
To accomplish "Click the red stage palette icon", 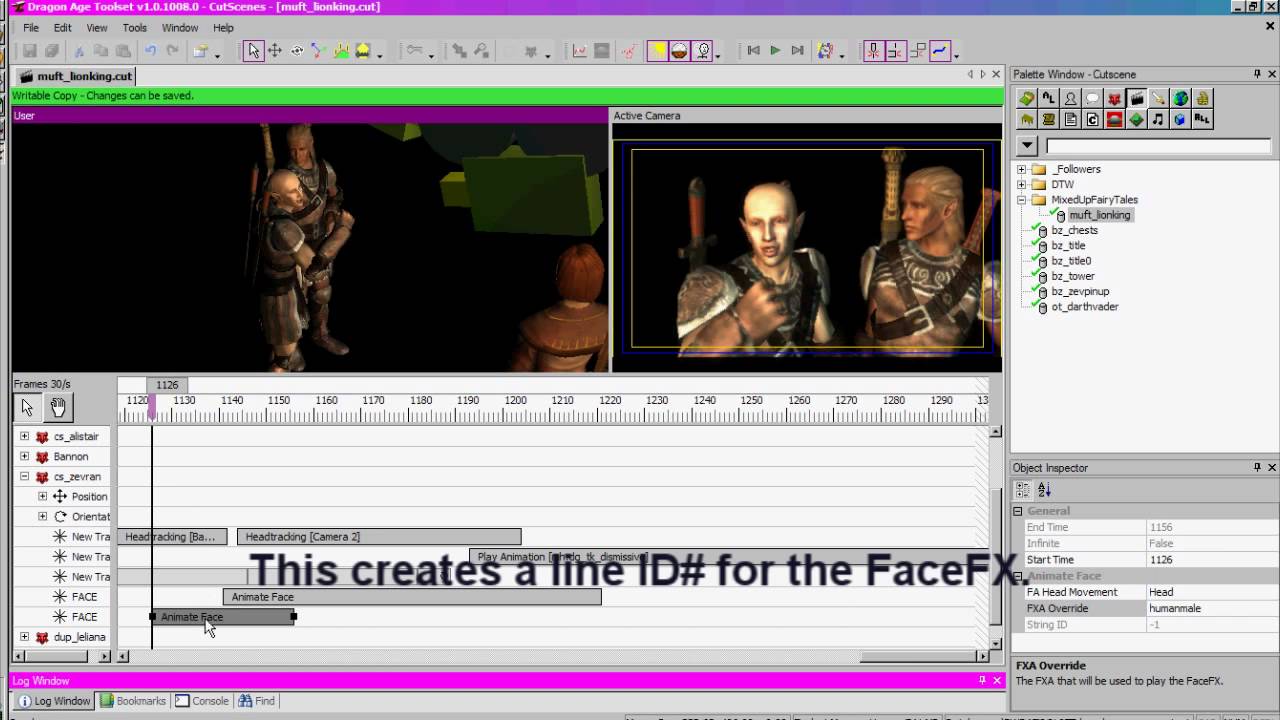I will (x=1114, y=119).
